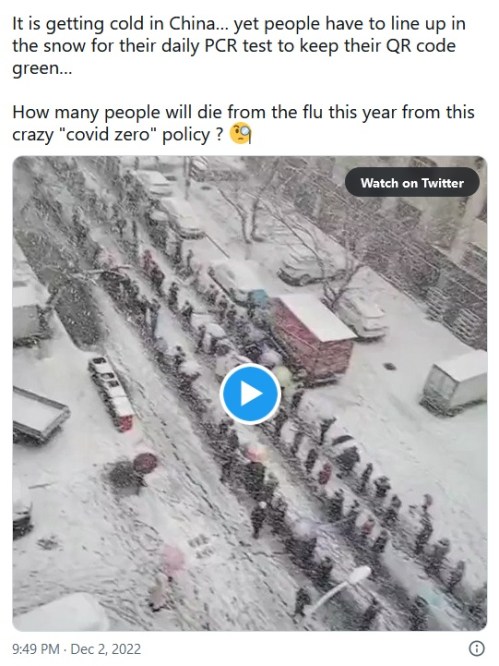
Task: Click the red box truck in video
Action: pyautogui.click(x=313, y=336)
